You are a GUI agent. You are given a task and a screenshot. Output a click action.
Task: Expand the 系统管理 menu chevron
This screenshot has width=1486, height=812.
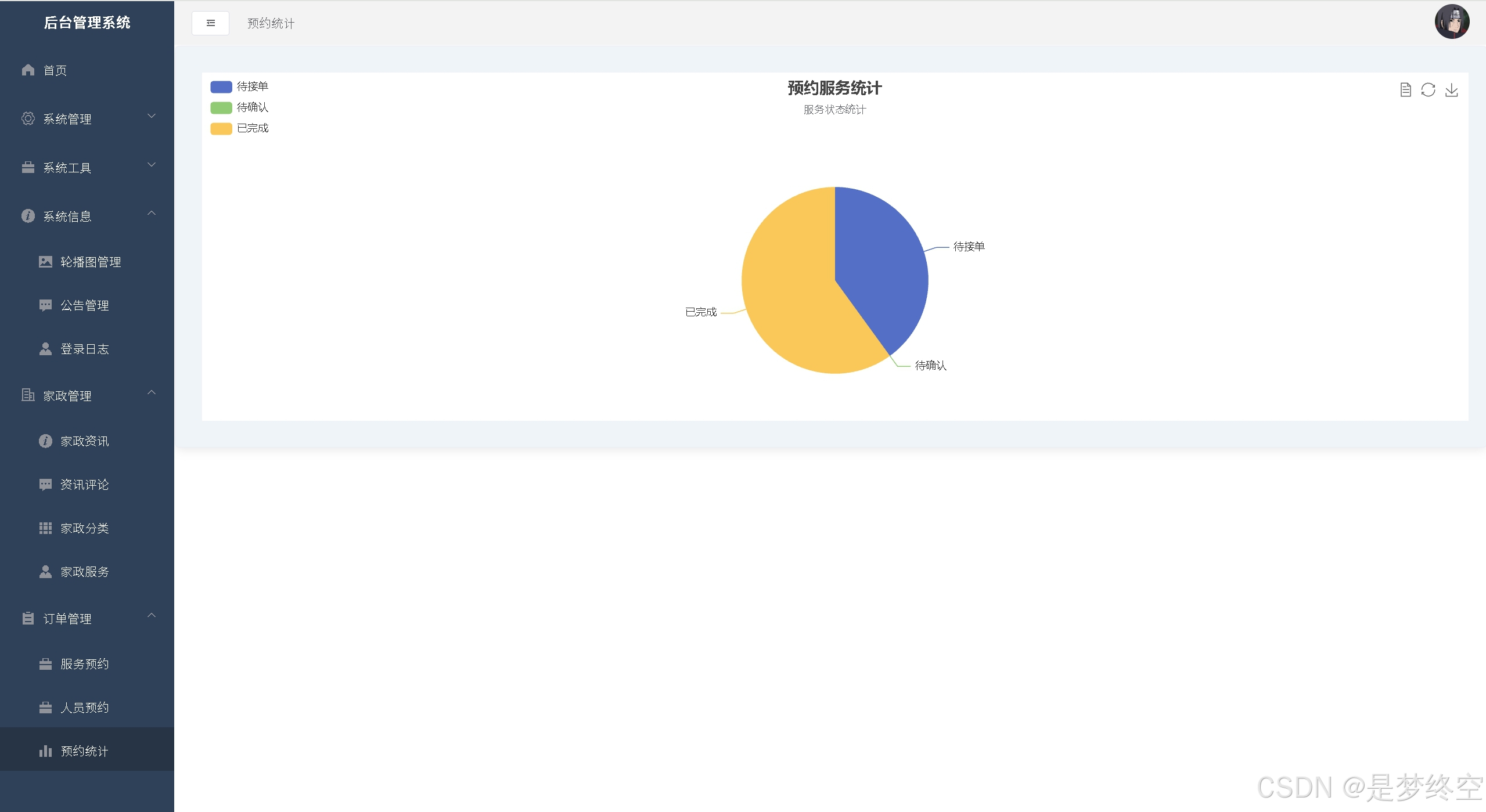pos(152,116)
